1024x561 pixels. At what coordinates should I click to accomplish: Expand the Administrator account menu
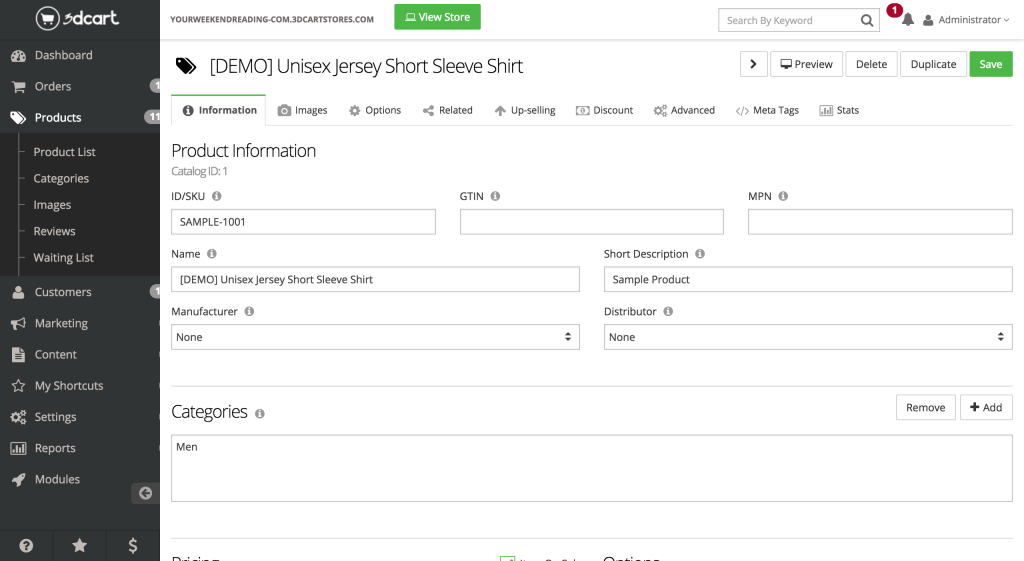pos(966,20)
